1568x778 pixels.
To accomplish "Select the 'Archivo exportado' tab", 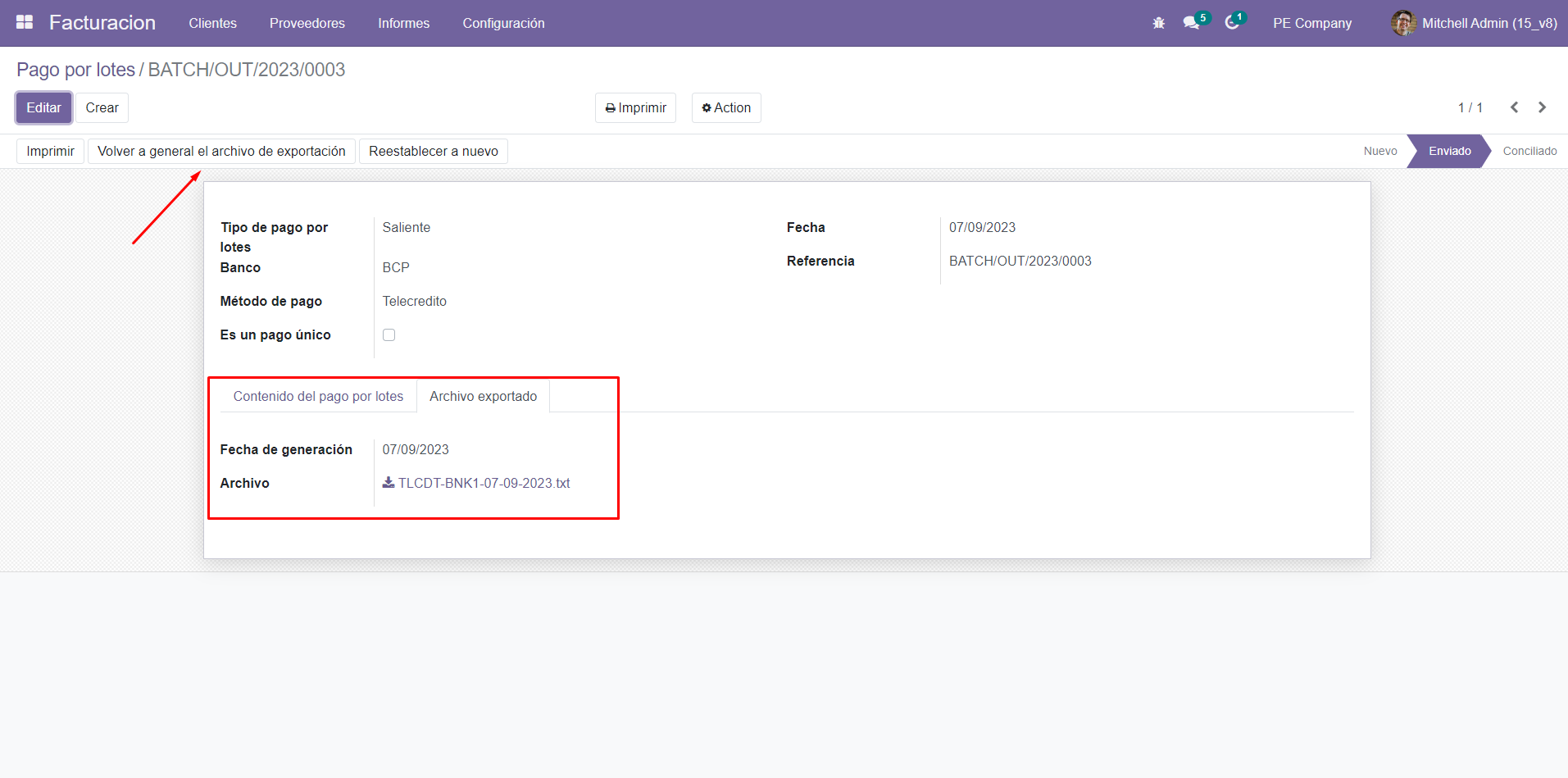I will (x=483, y=396).
